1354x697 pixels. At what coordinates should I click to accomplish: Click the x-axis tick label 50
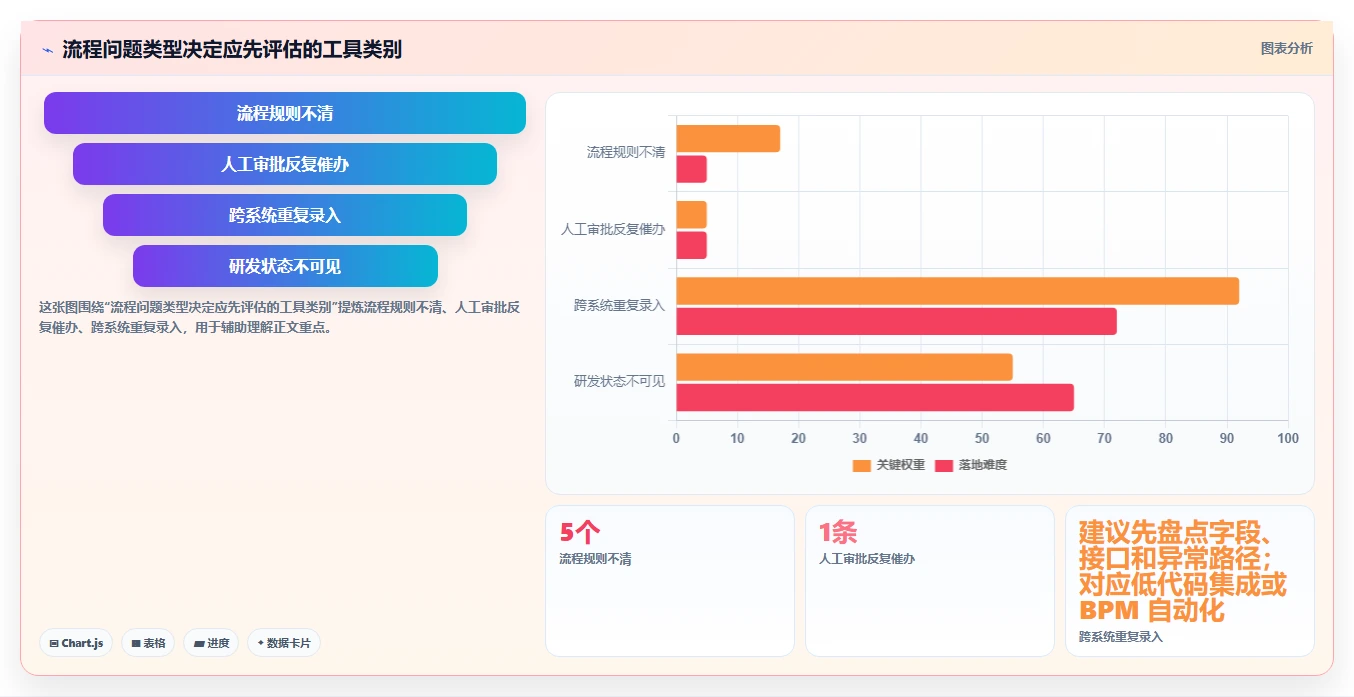pyautogui.click(x=982, y=438)
